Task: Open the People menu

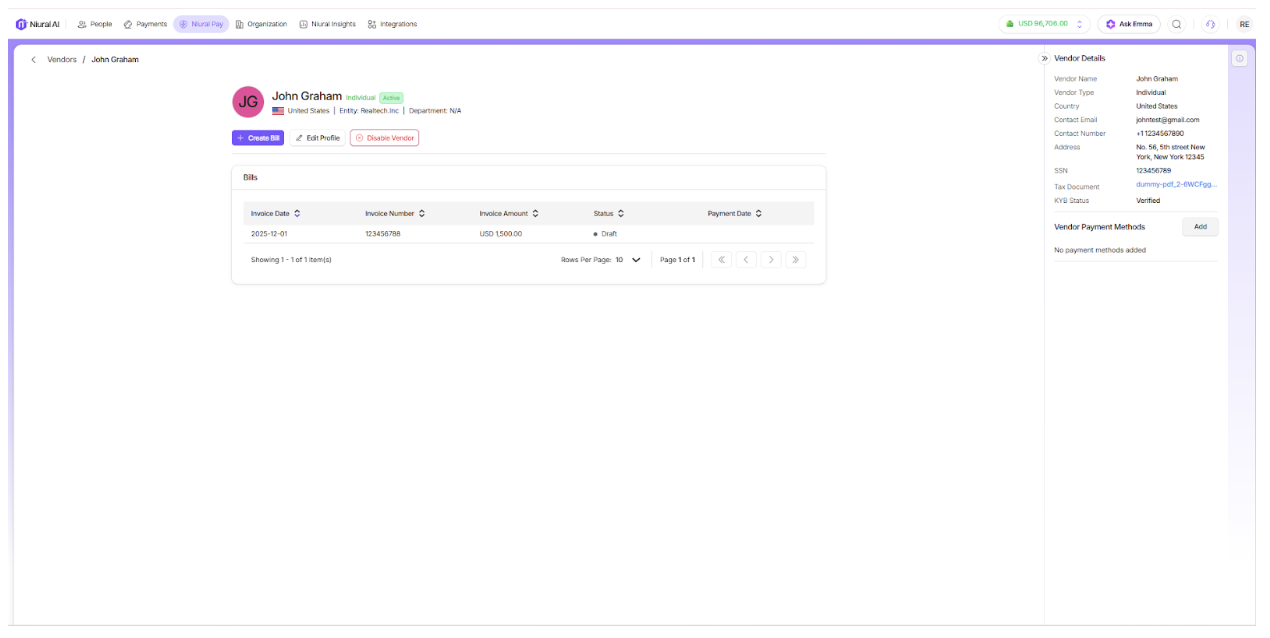Action: [x=95, y=24]
